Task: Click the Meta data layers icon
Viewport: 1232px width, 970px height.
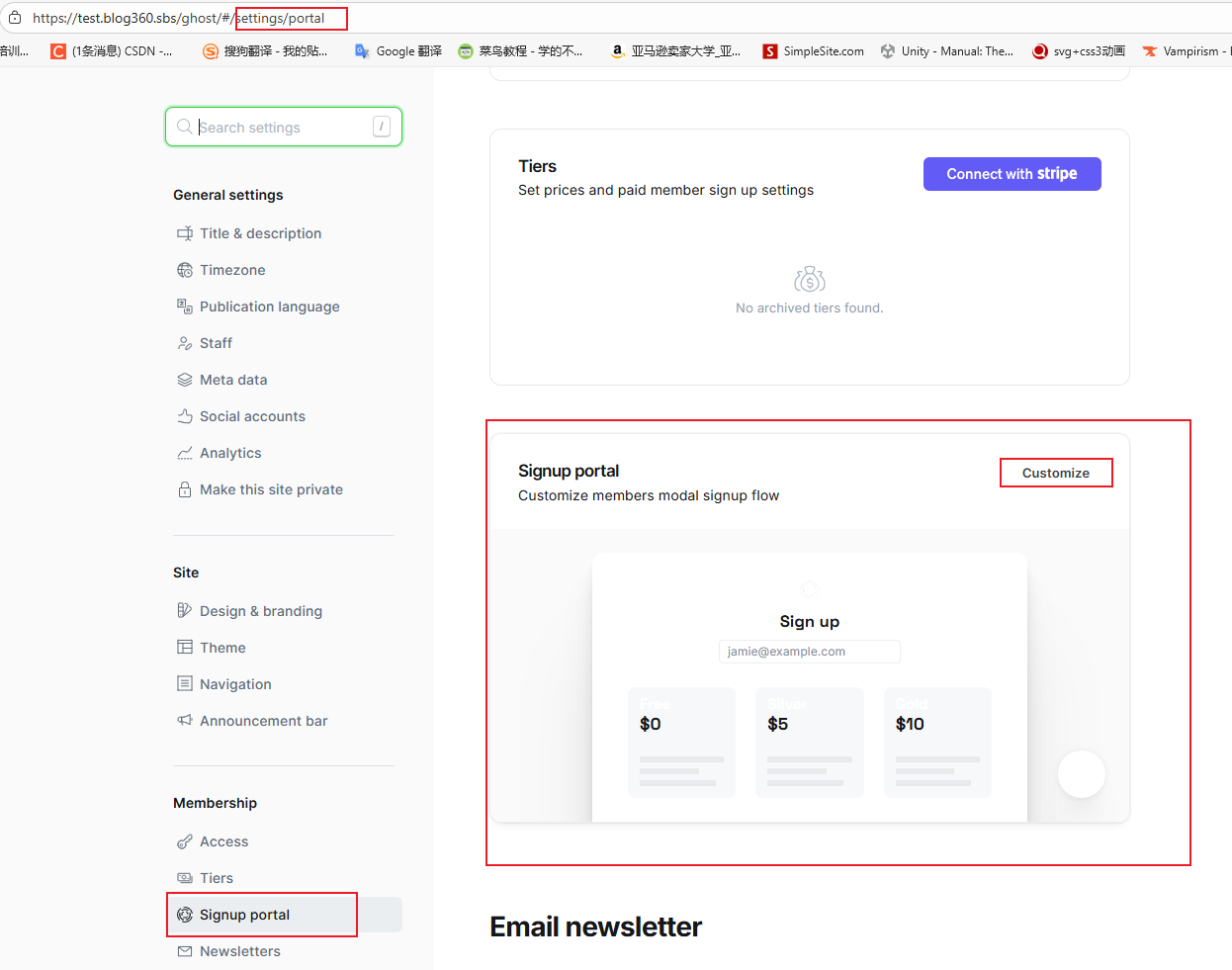Action: tap(185, 380)
